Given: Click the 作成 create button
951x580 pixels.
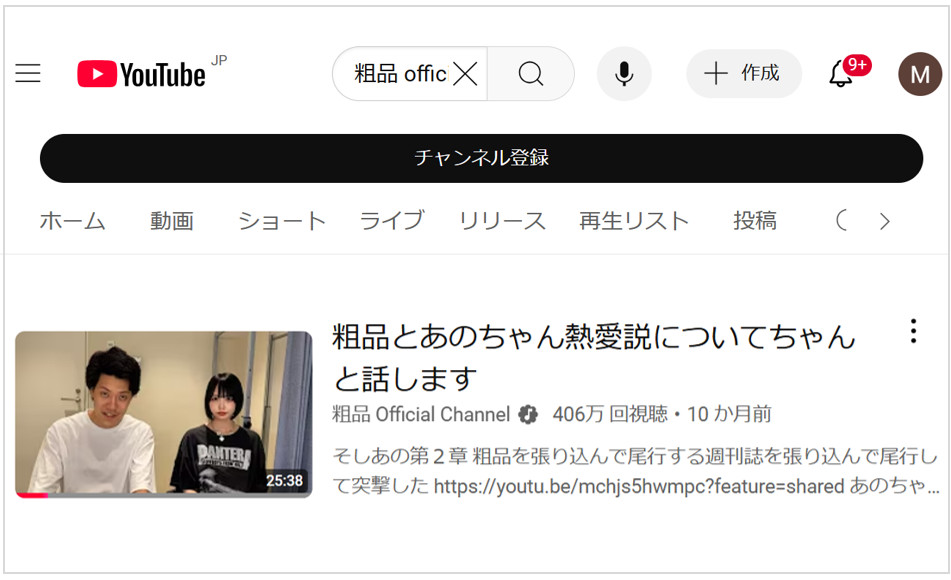Looking at the screenshot, I should (x=743, y=74).
